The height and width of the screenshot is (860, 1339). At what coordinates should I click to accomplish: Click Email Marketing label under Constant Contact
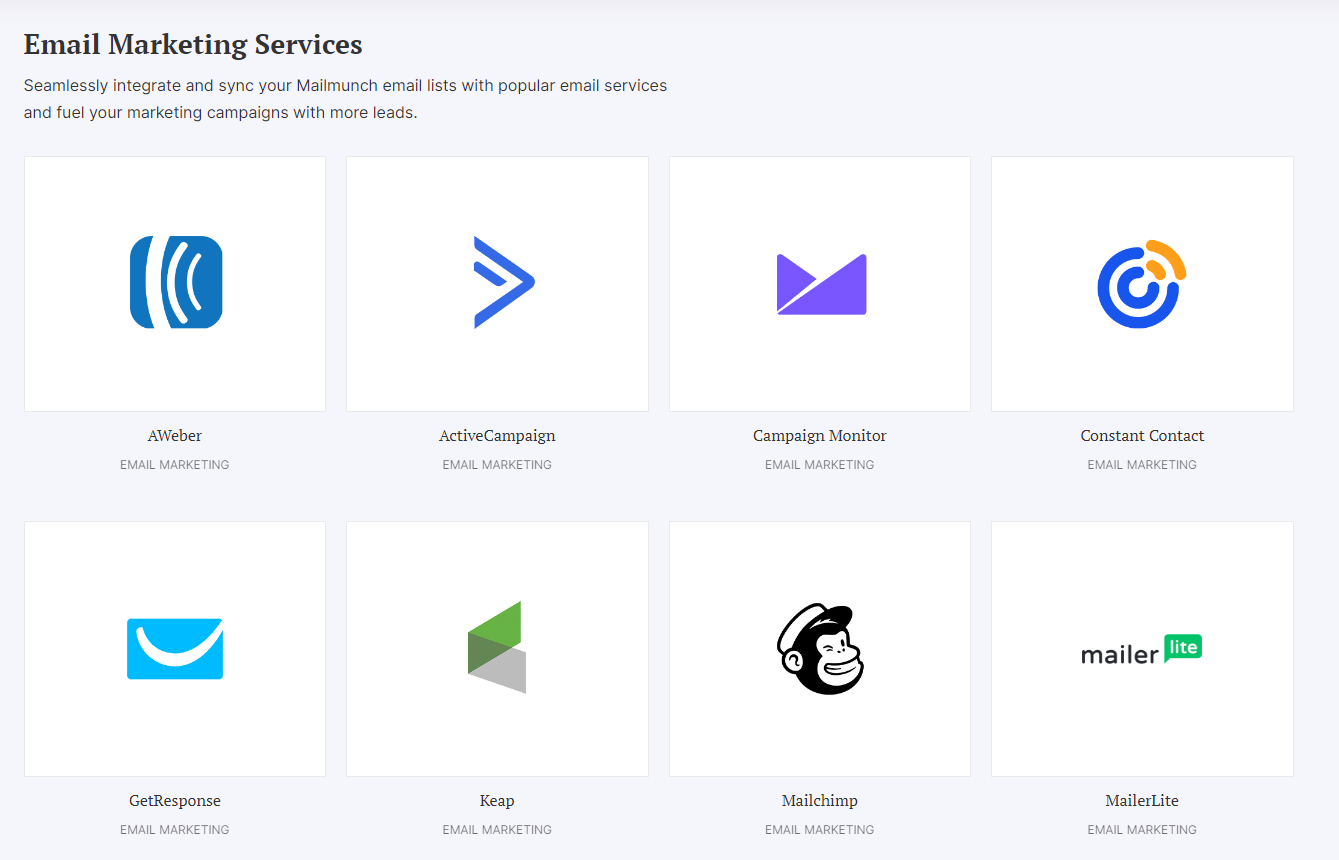coord(1142,465)
